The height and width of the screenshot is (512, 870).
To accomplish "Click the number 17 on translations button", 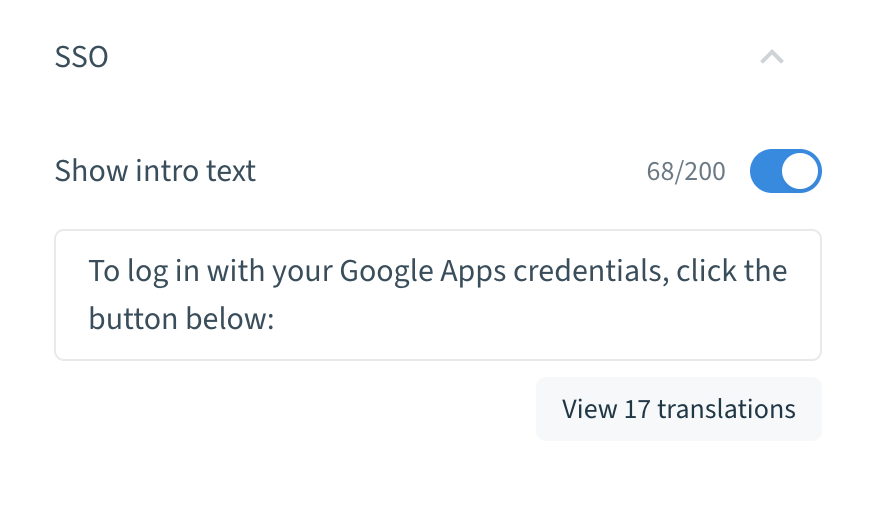I will click(637, 409).
